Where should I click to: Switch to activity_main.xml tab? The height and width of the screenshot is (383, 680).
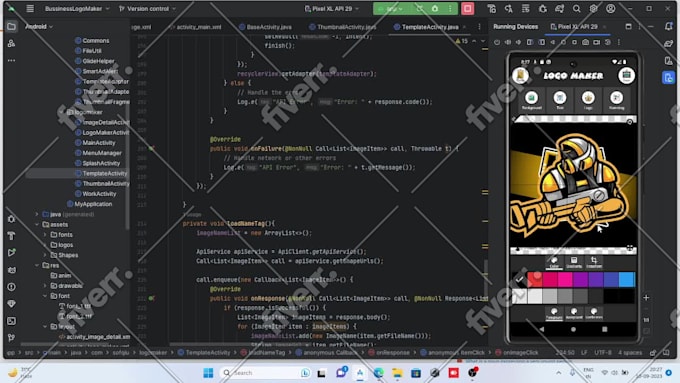point(195,27)
